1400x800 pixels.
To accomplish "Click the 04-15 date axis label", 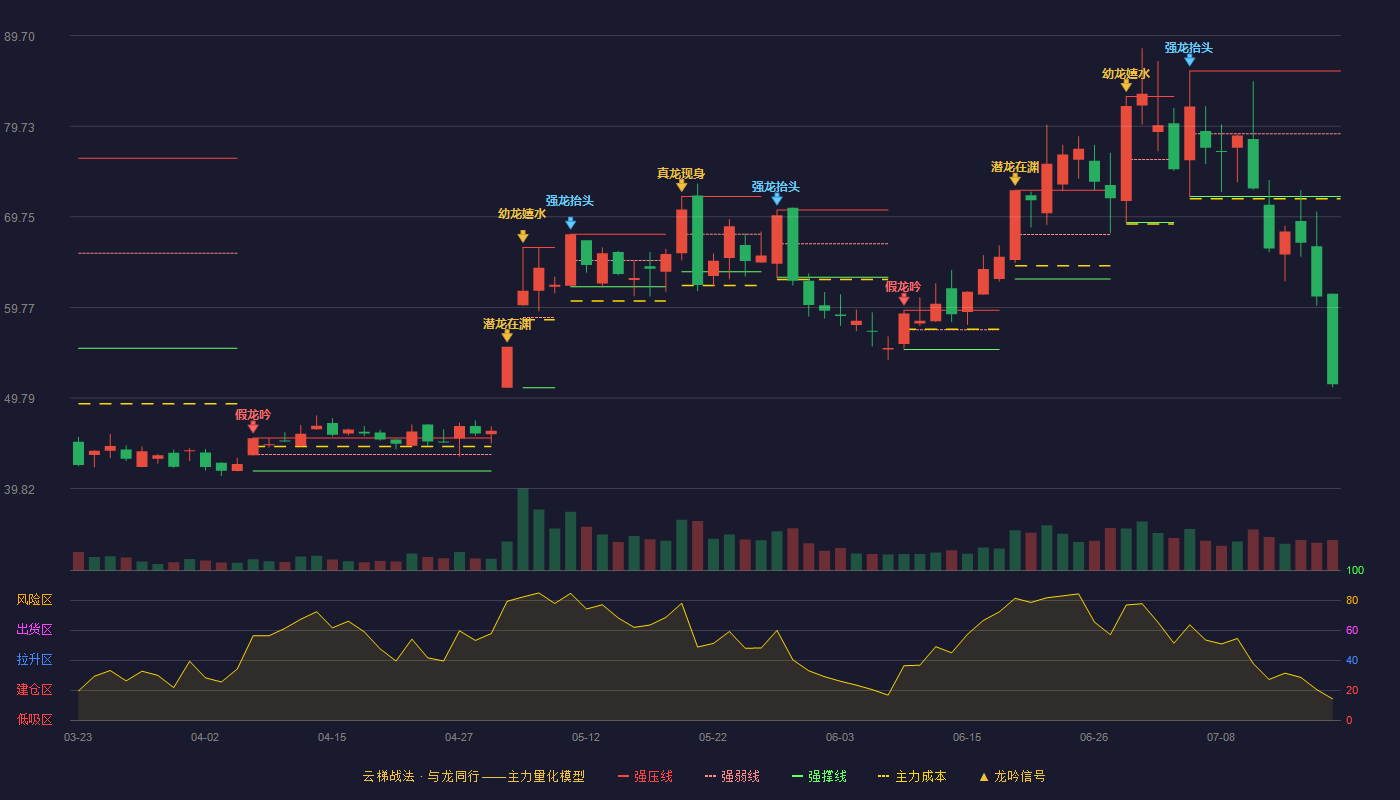I will tap(332, 737).
